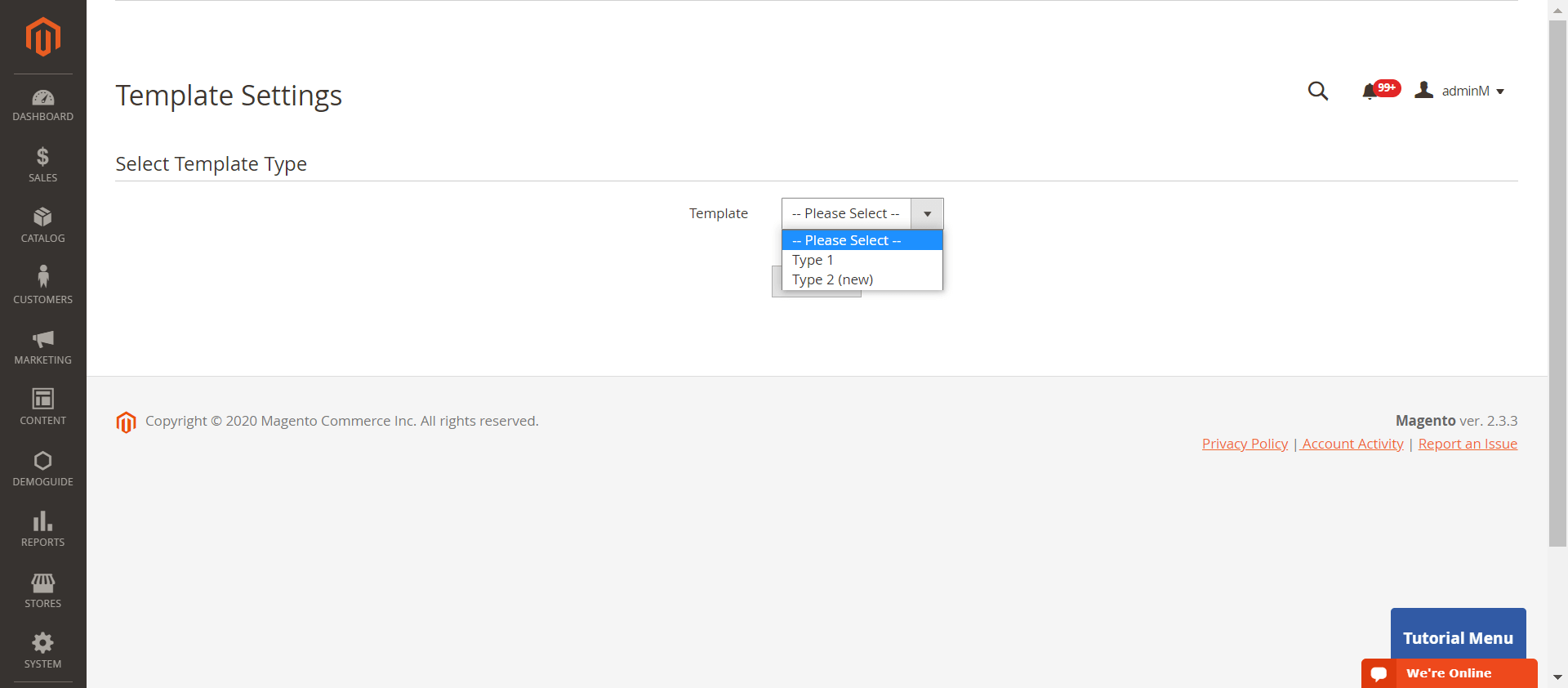Open the System gear icon
This screenshot has width=1568, height=688.
click(42, 643)
